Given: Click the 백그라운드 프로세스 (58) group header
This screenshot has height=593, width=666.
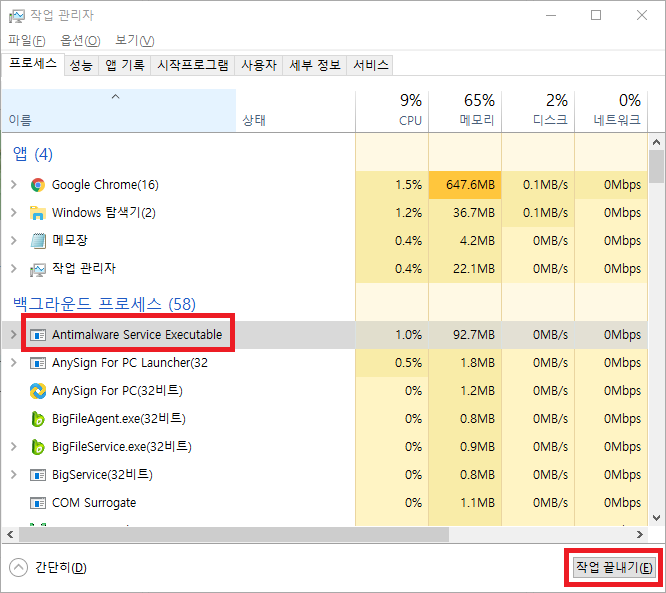Looking at the screenshot, I should point(104,304).
